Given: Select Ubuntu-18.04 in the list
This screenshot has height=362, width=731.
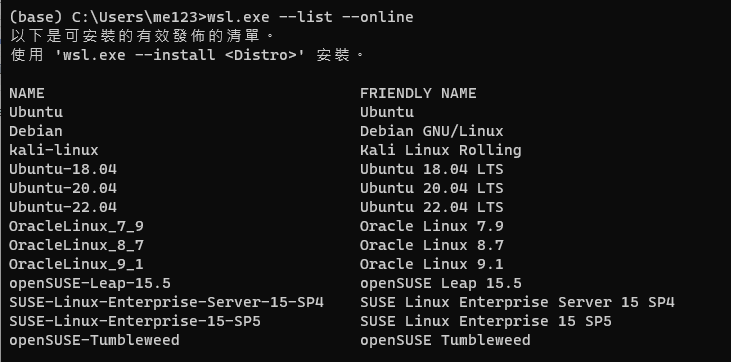Looking at the screenshot, I should click(63, 169).
